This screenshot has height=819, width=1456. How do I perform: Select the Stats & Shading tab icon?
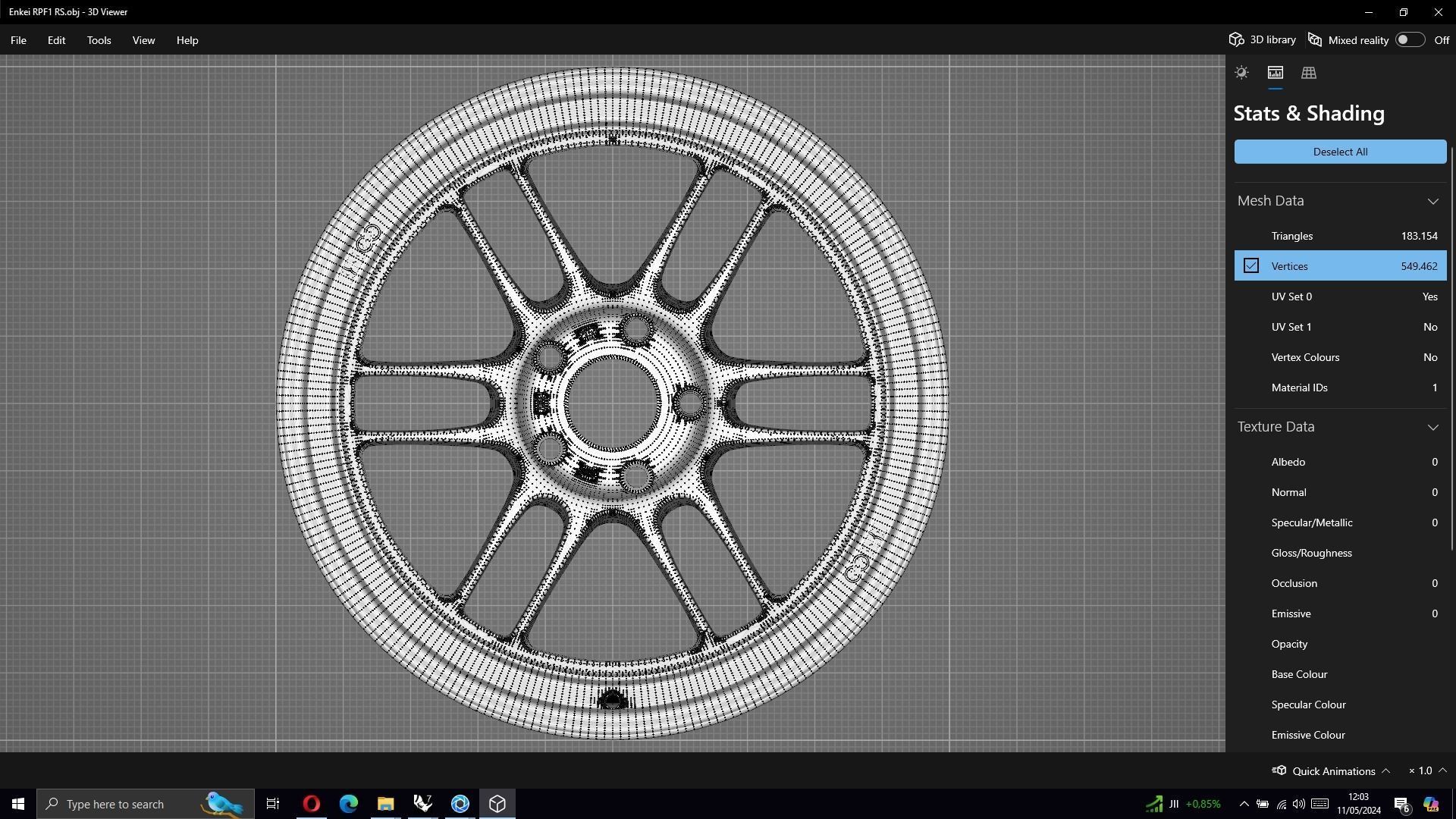[x=1276, y=73]
